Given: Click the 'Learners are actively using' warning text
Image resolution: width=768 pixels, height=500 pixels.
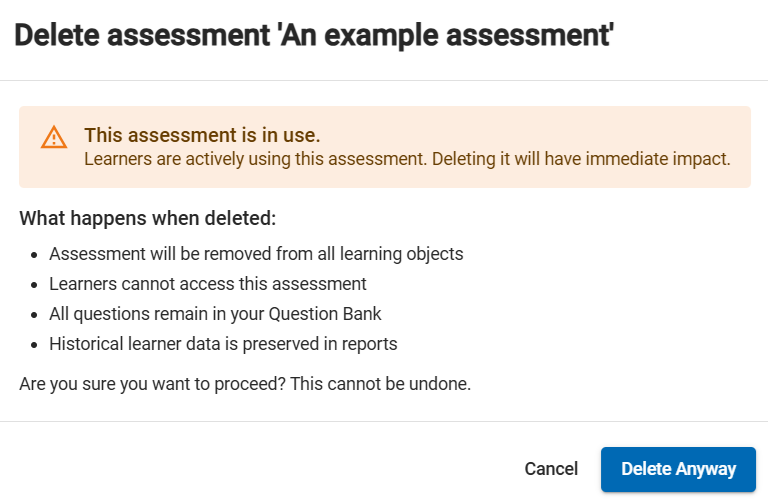Looking at the screenshot, I should point(407,159).
